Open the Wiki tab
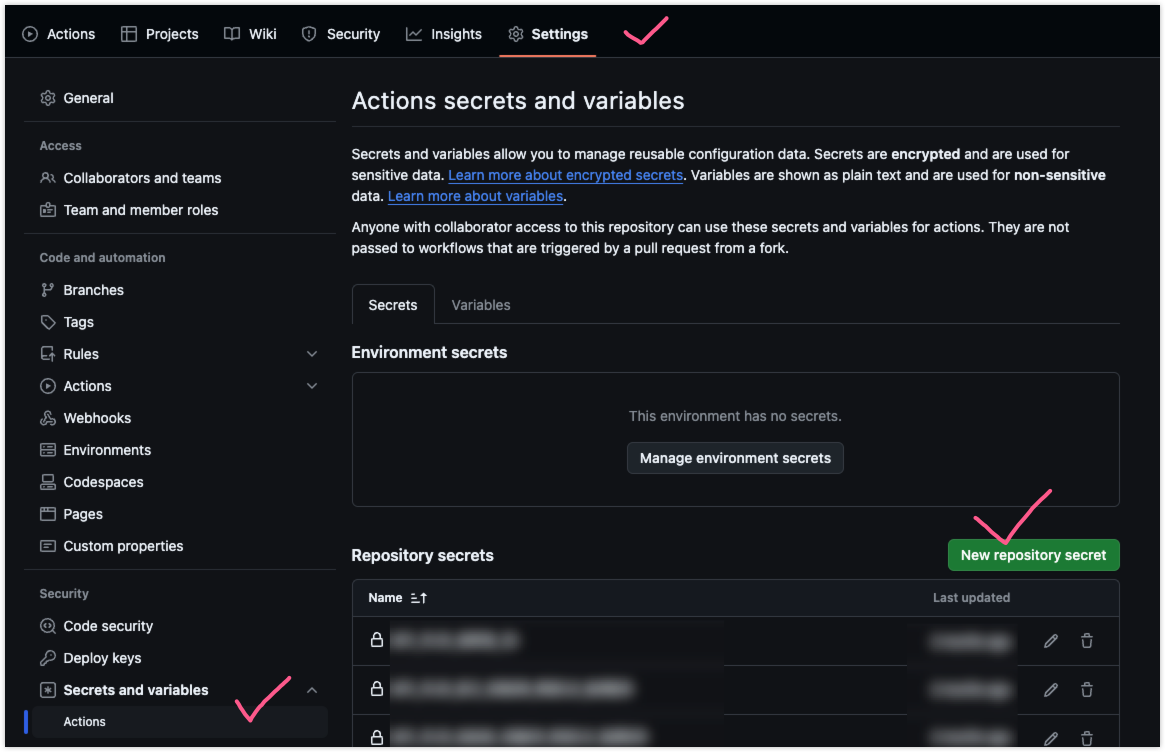This screenshot has height=752, width=1165. click(250, 34)
